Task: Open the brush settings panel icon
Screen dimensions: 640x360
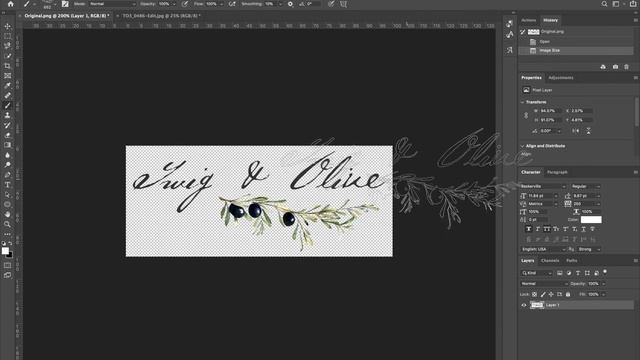Action: [65, 4]
